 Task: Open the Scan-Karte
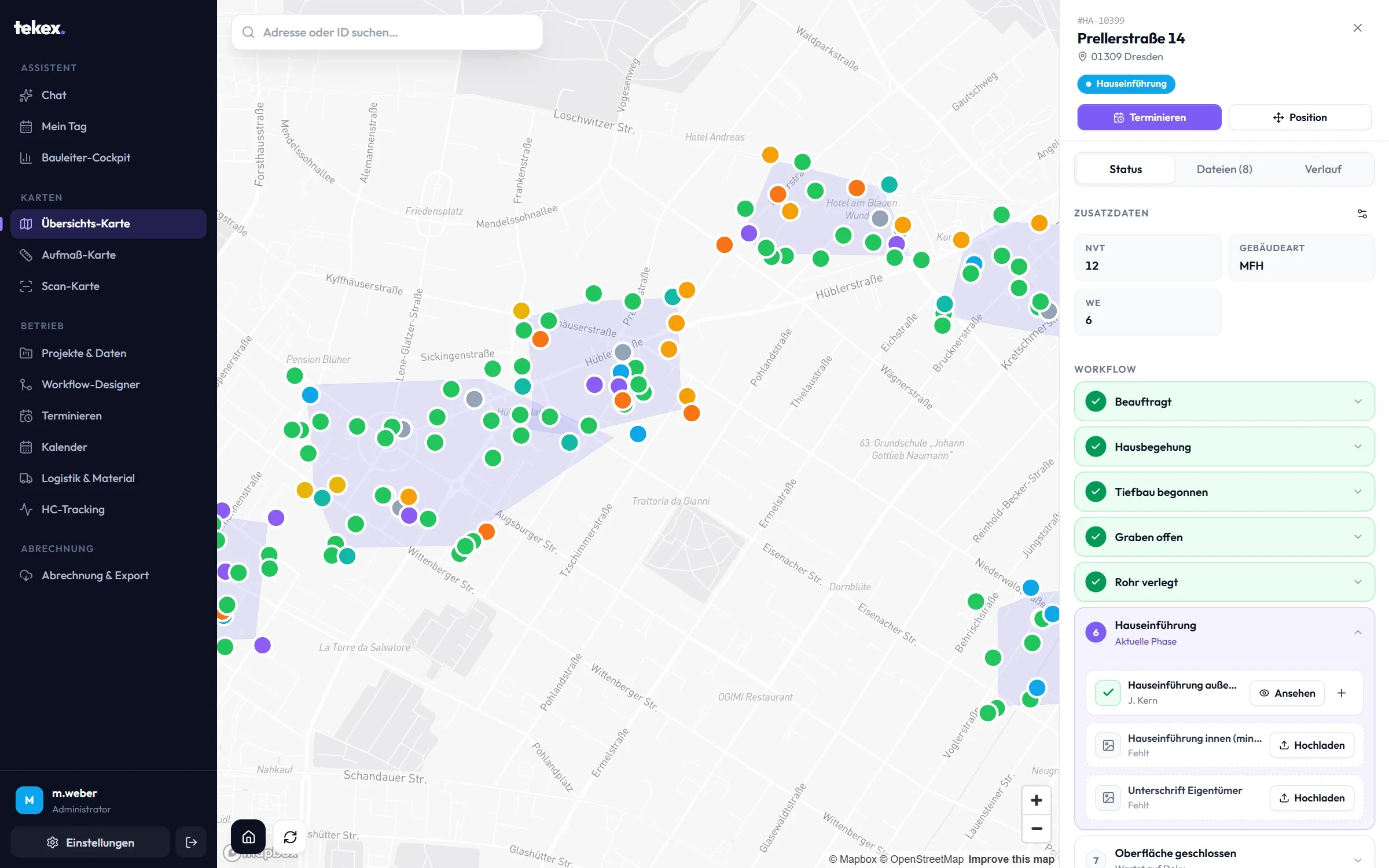point(108,286)
